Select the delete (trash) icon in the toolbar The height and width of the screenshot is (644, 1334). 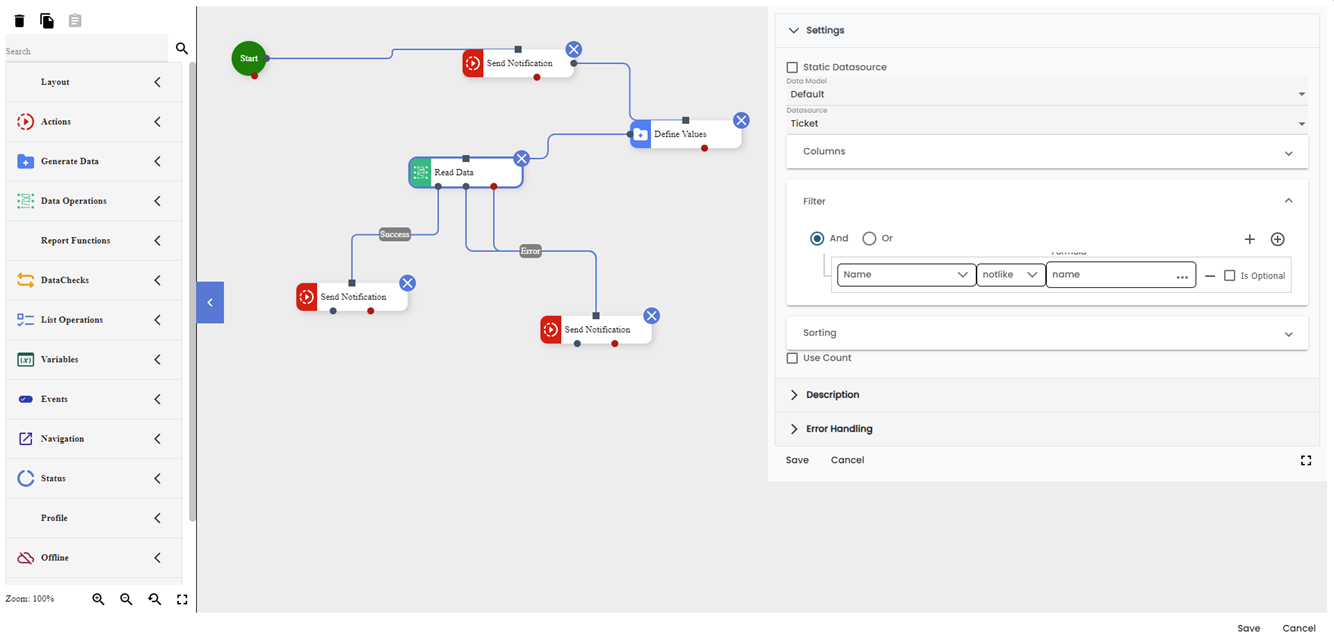tap(18, 19)
